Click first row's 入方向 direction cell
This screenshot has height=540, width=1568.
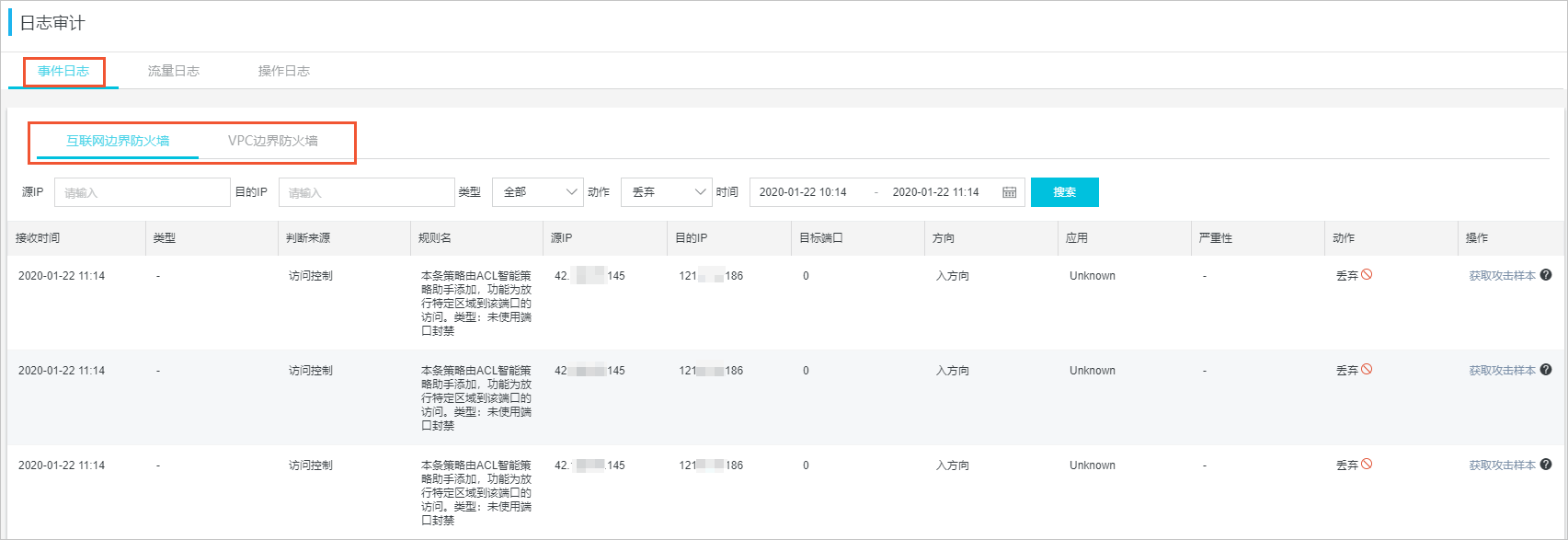click(953, 276)
